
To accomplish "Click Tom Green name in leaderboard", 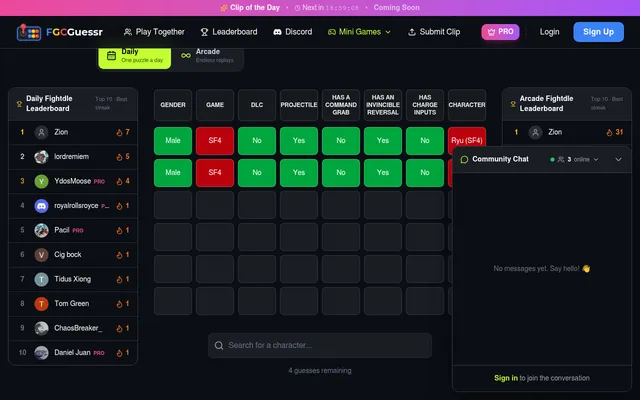I will [x=71, y=304].
